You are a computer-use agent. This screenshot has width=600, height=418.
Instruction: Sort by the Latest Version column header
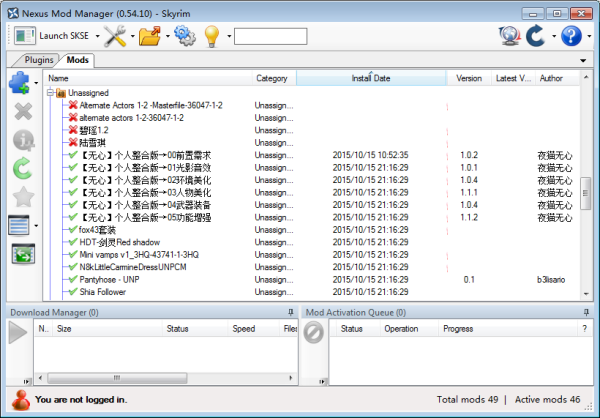513,78
